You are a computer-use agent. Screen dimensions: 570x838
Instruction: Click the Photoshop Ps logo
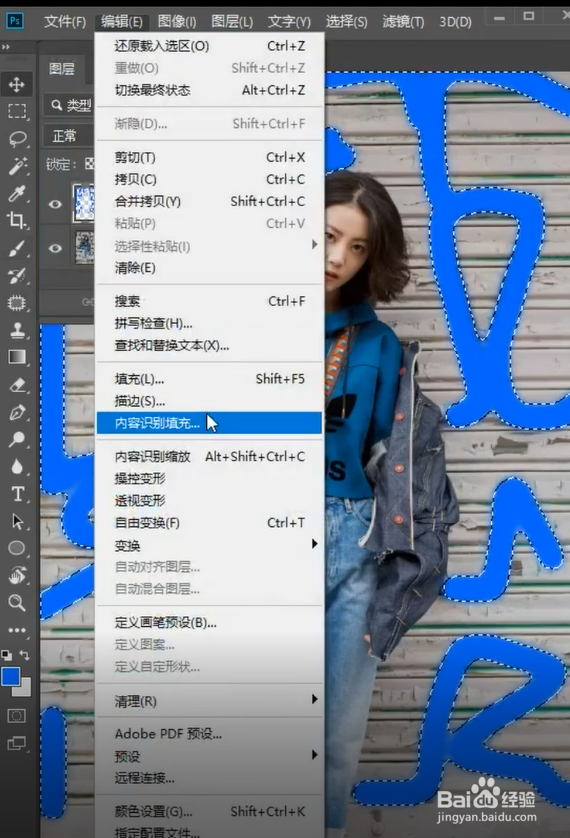(14, 21)
